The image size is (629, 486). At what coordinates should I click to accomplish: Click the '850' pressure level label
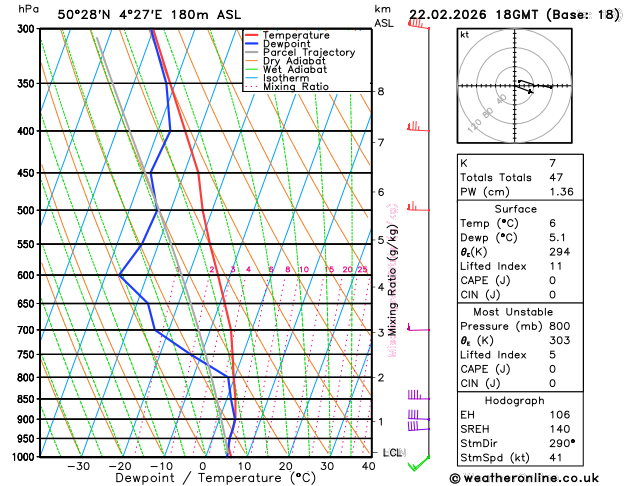click(28, 399)
